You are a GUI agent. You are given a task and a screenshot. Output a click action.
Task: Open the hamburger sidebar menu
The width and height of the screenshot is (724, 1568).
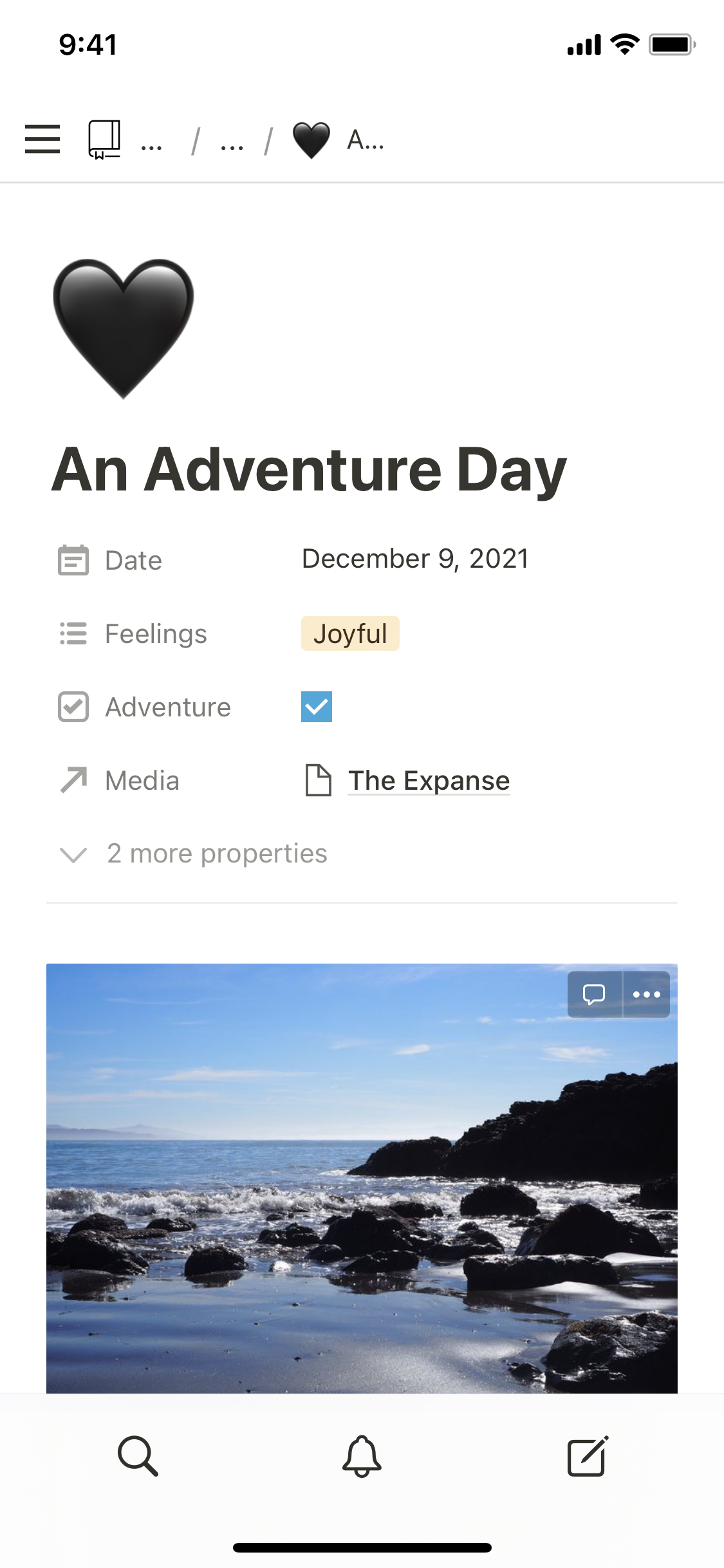click(x=42, y=139)
